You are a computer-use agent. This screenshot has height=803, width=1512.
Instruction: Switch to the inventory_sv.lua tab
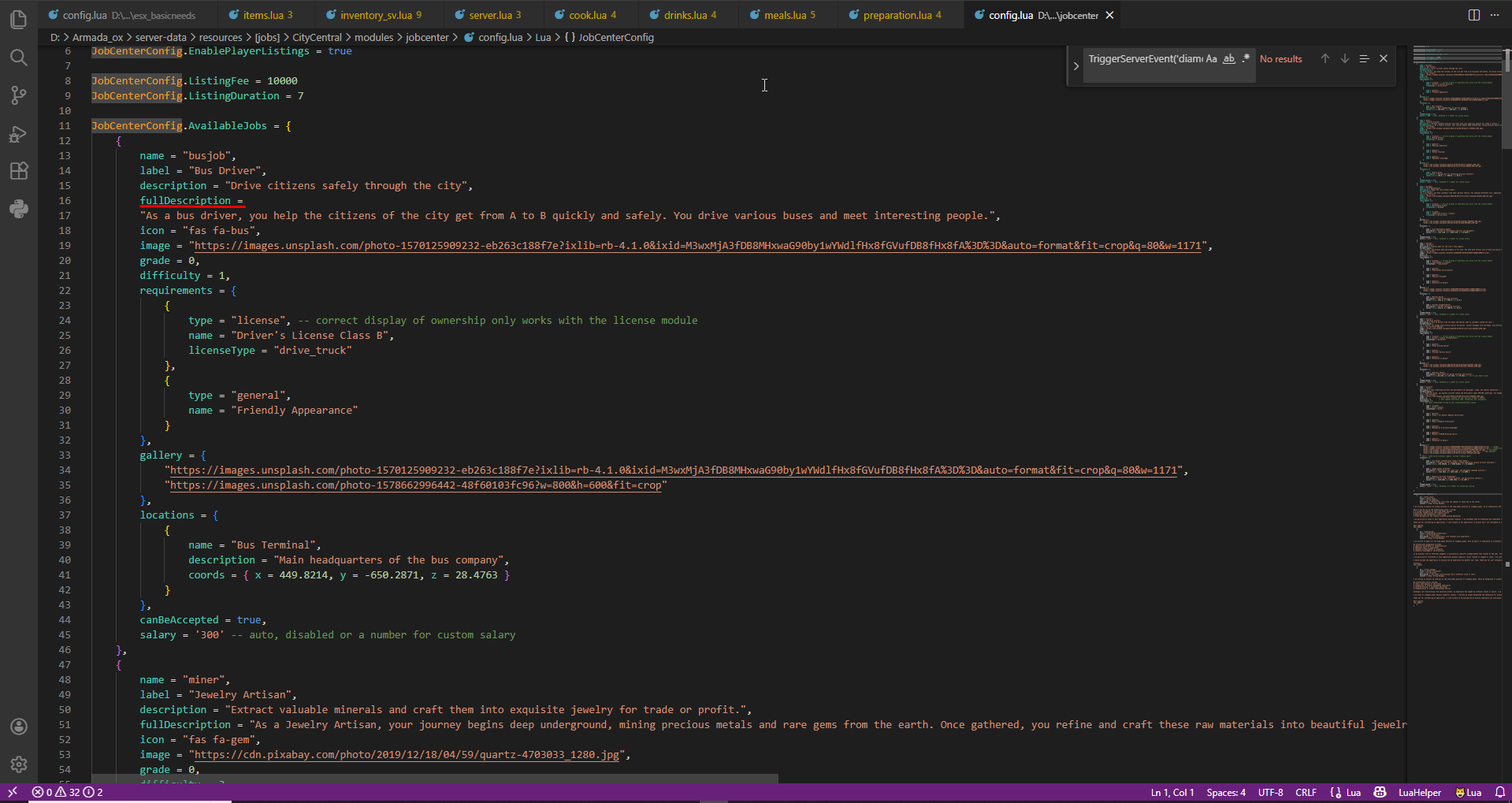pos(376,15)
